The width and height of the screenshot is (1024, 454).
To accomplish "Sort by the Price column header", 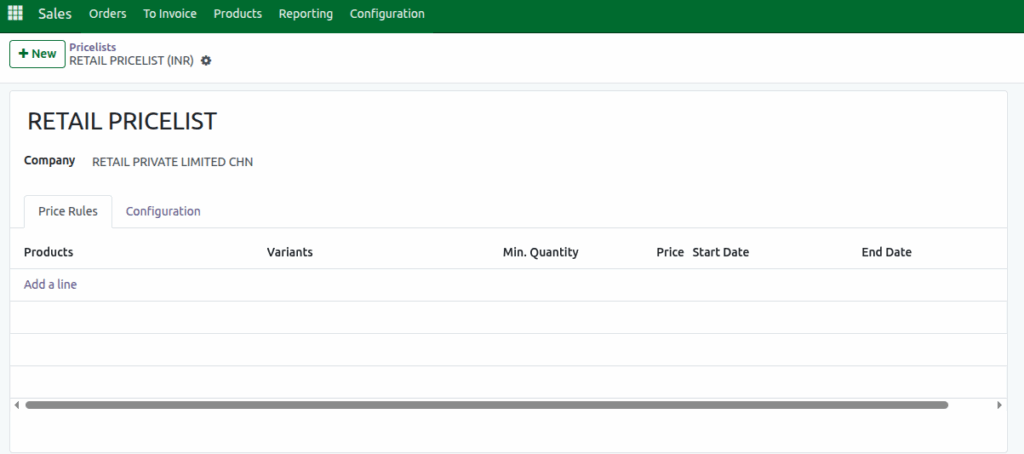I will (670, 252).
